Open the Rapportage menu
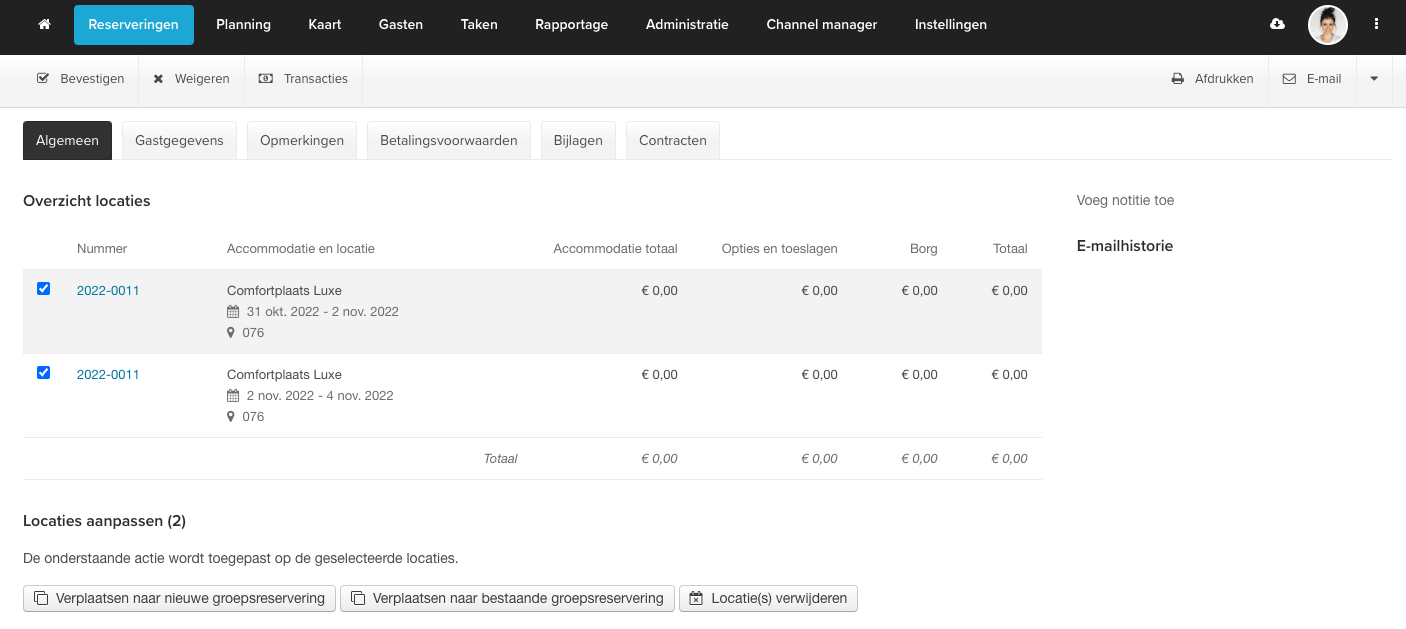 [x=571, y=25]
